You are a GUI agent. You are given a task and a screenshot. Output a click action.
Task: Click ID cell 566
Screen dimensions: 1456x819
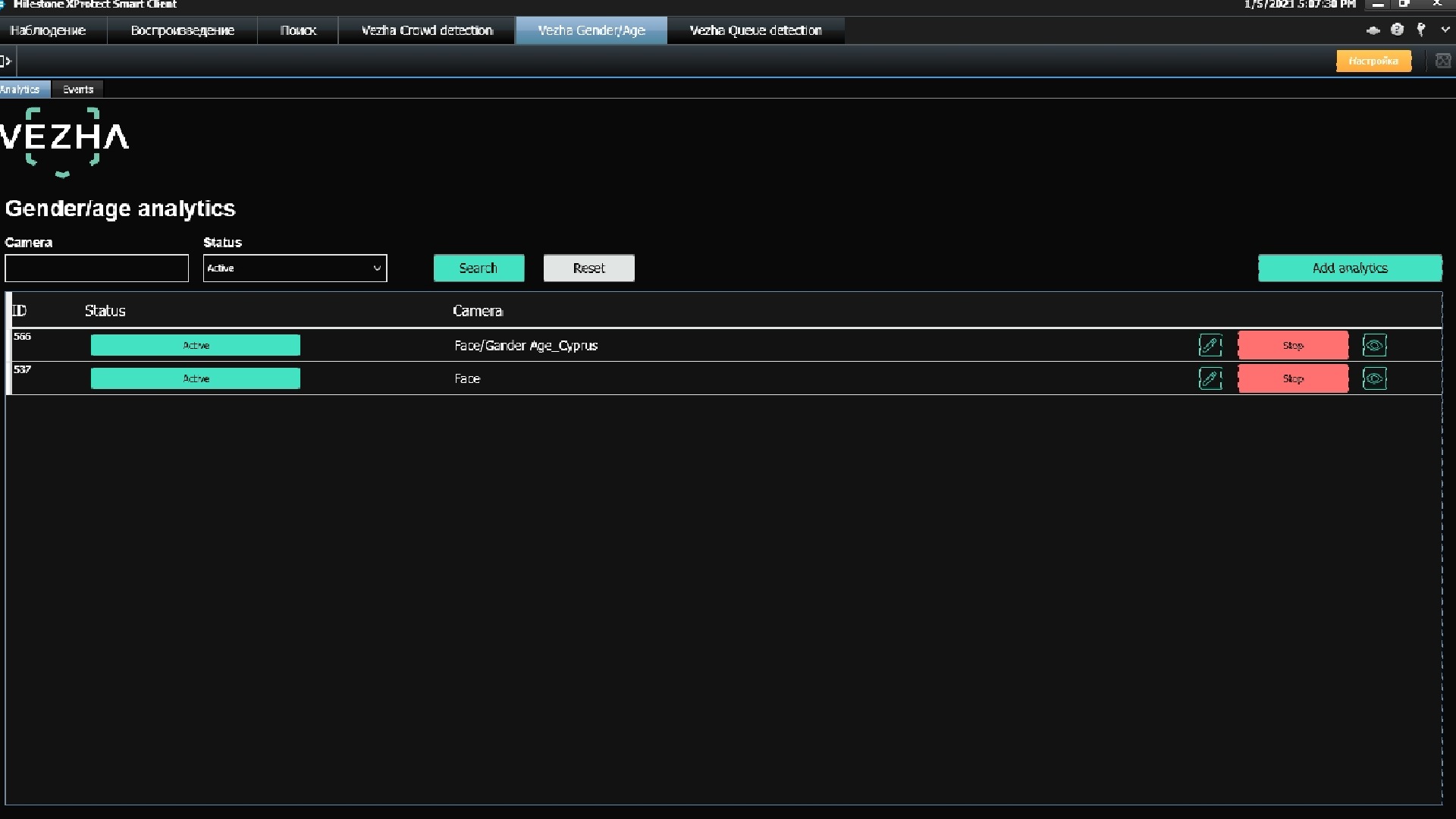click(23, 336)
